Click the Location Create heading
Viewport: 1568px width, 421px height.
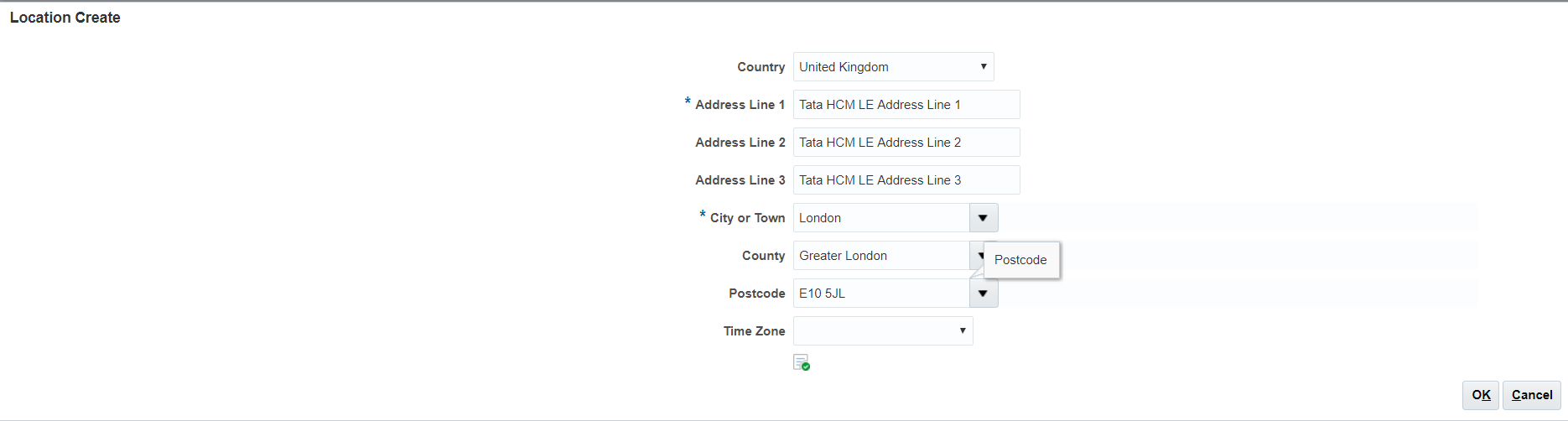(x=65, y=18)
